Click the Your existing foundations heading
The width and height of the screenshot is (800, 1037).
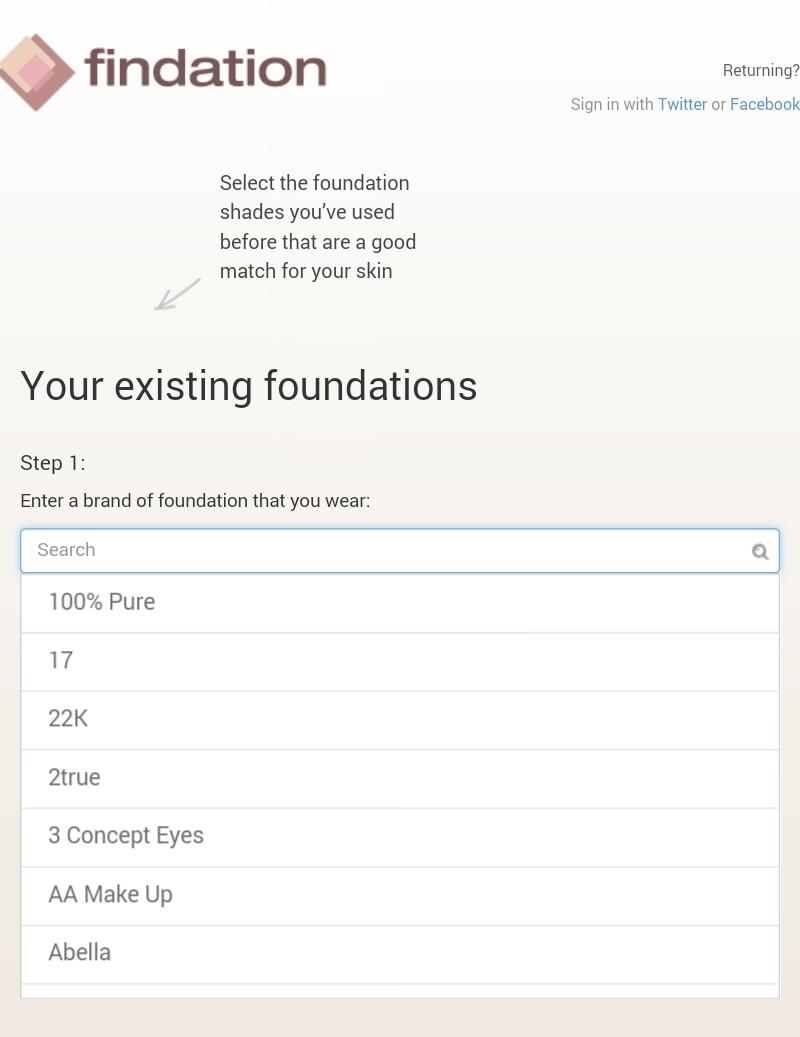(249, 386)
